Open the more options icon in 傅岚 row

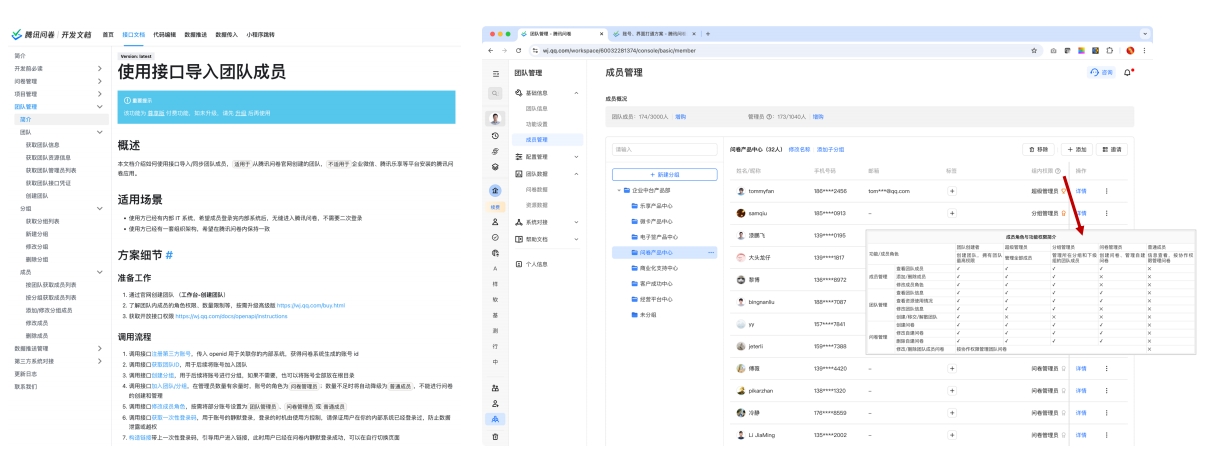(x=1106, y=369)
